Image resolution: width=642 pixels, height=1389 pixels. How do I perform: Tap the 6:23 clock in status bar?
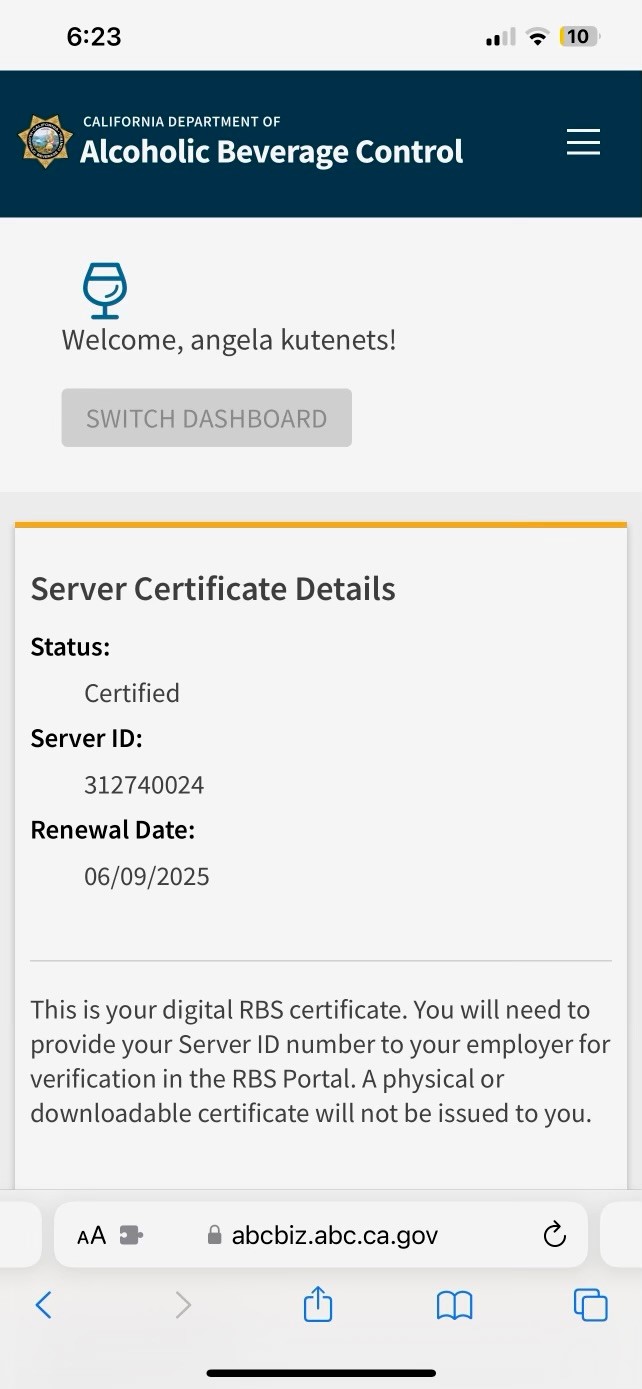(x=94, y=37)
